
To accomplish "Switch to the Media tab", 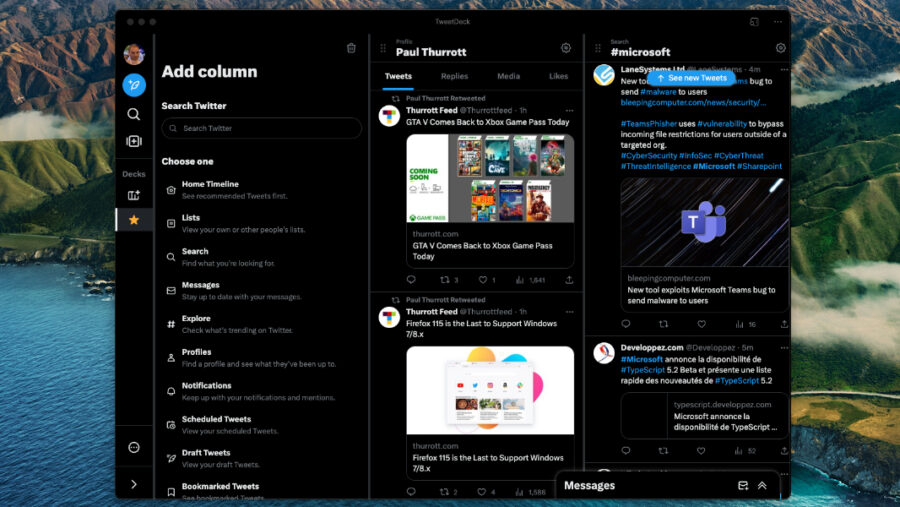I will [x=509, y=76].
